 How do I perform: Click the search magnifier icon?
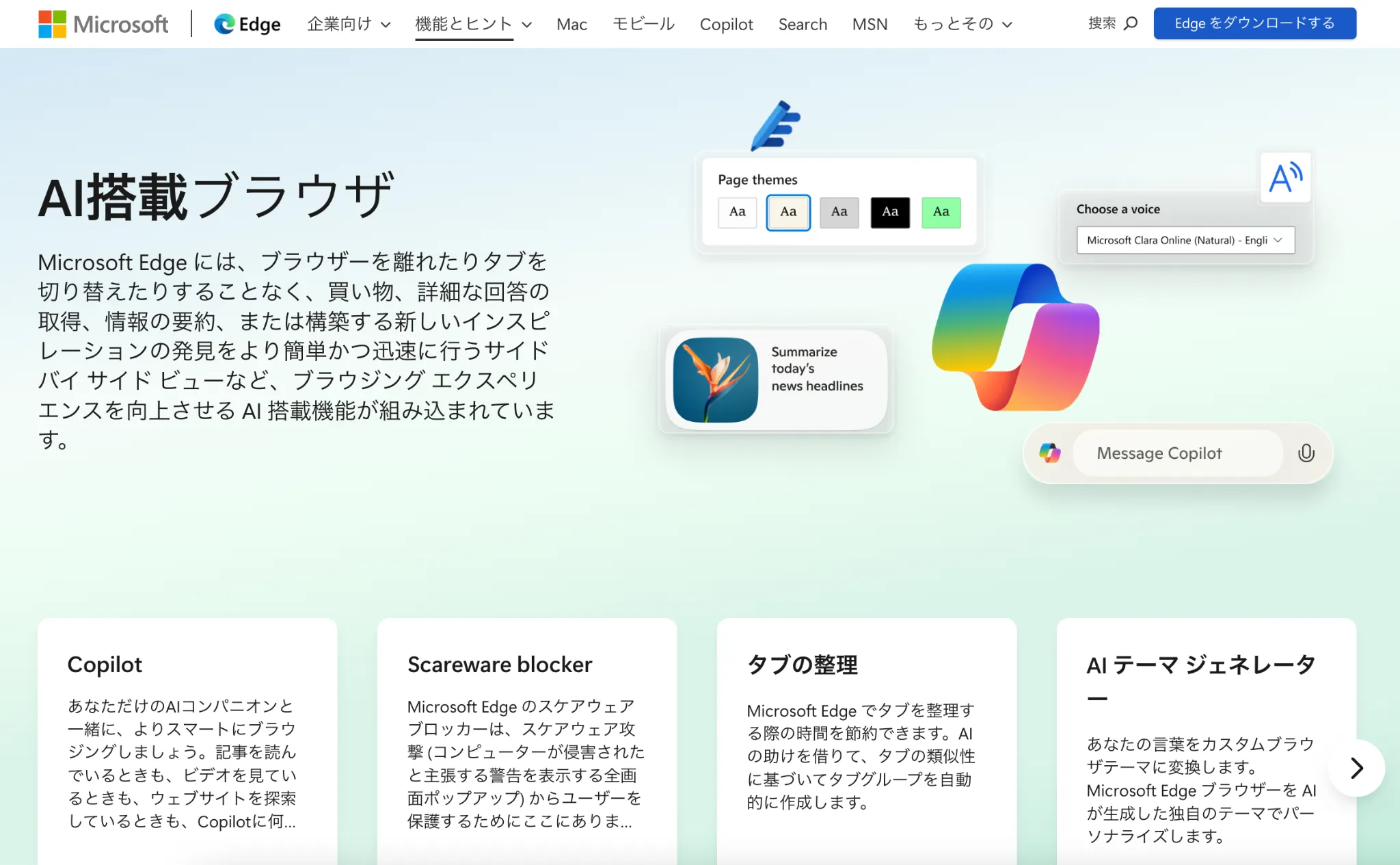(x=1131, y=23)
